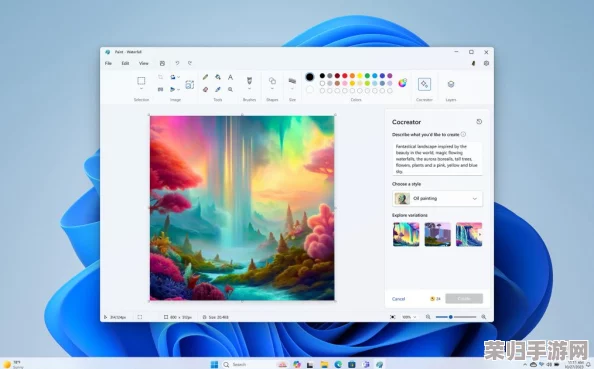Open Copilot from taskbar
This screenshot has width=594, height=369.
[297, 364]
